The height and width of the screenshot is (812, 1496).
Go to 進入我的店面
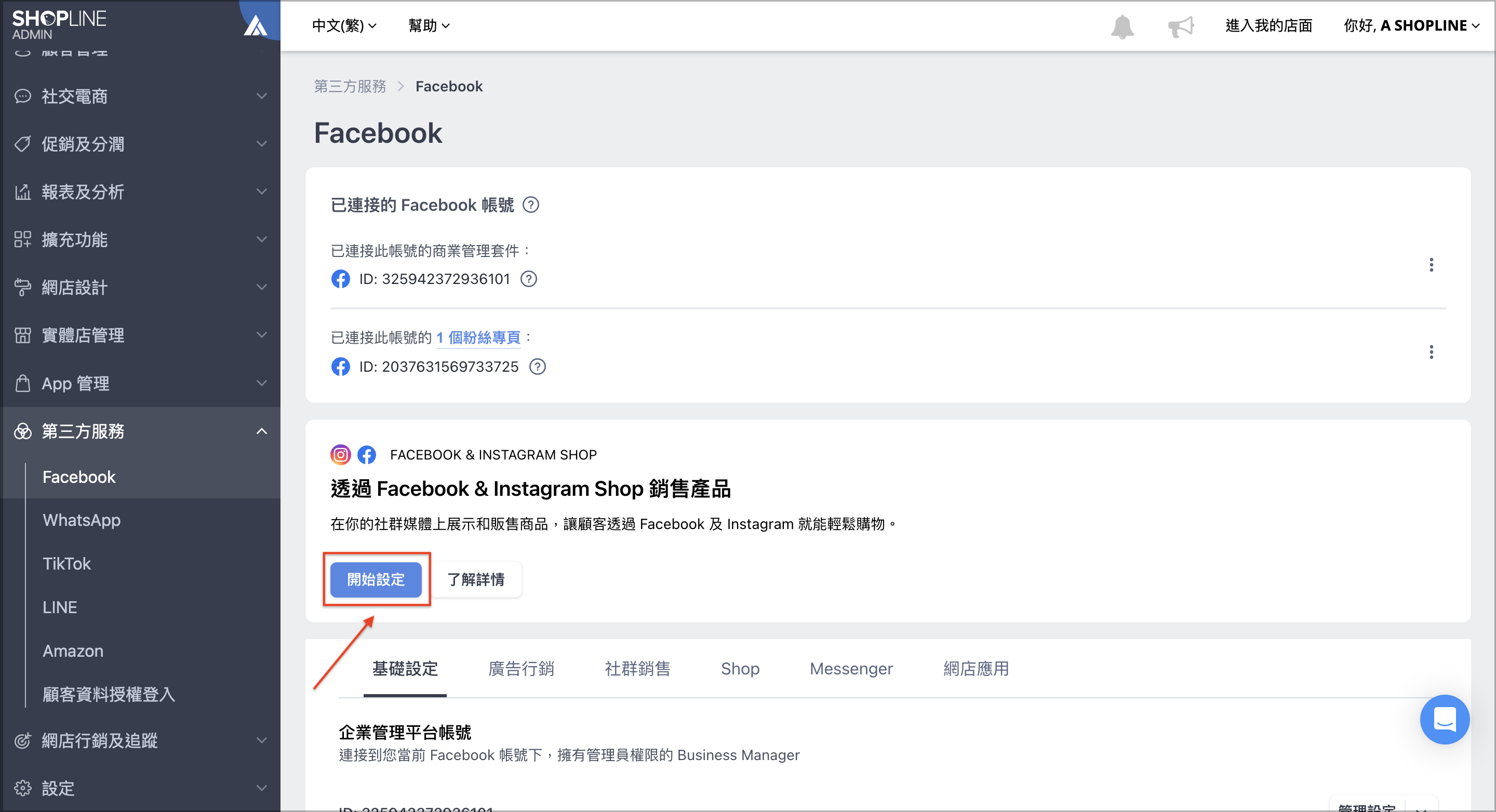coord(1268,25)
